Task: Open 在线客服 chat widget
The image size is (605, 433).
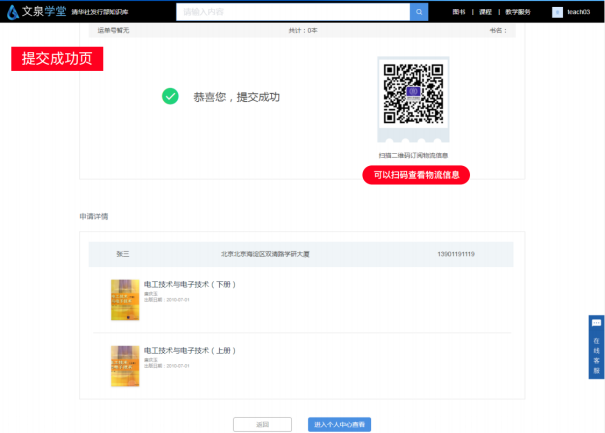Action: click(x=596, y=347)
